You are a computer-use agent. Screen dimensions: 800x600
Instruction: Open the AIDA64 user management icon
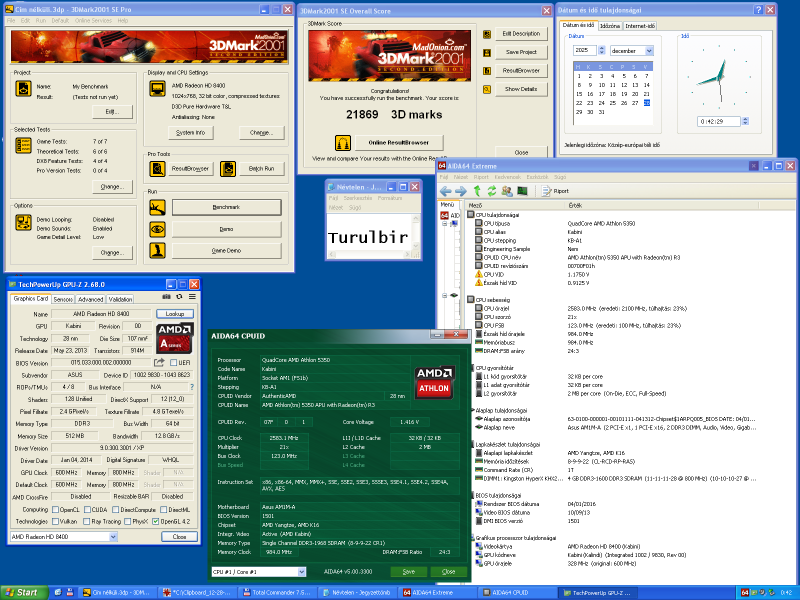click(507, 191)
